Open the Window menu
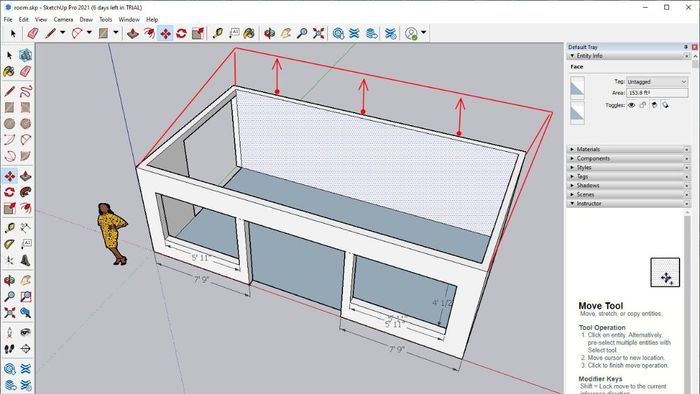Screen dimensions: 700x394 (129, 20)
